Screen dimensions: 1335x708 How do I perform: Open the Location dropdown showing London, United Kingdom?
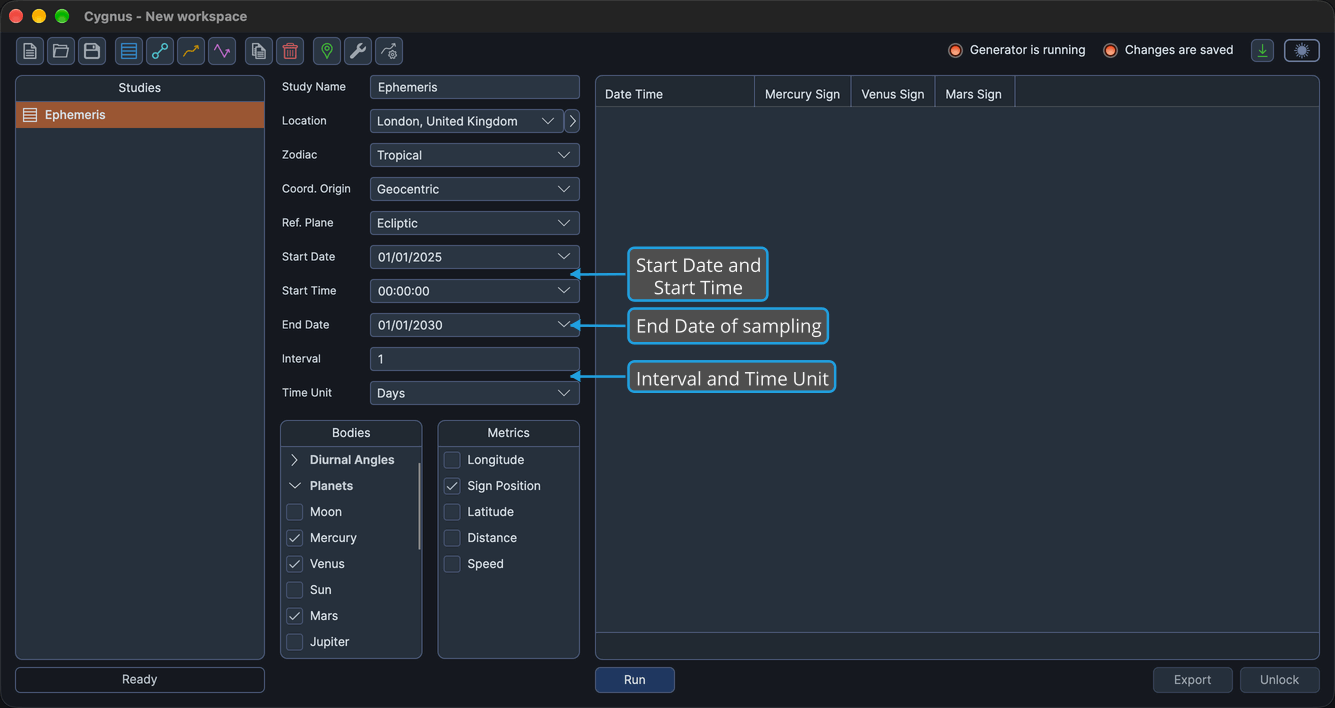[467, 121]
